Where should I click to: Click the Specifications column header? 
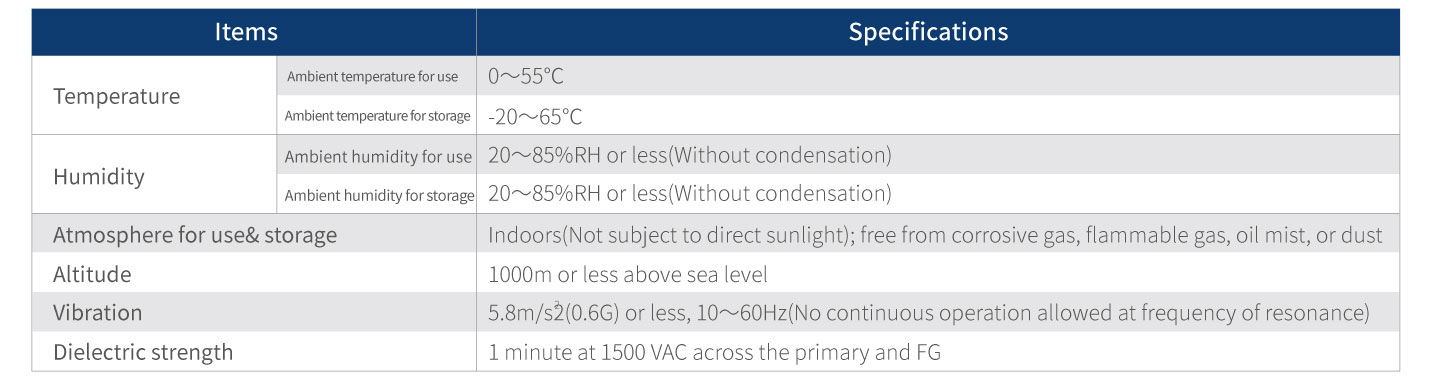click(x=928, y=32)
